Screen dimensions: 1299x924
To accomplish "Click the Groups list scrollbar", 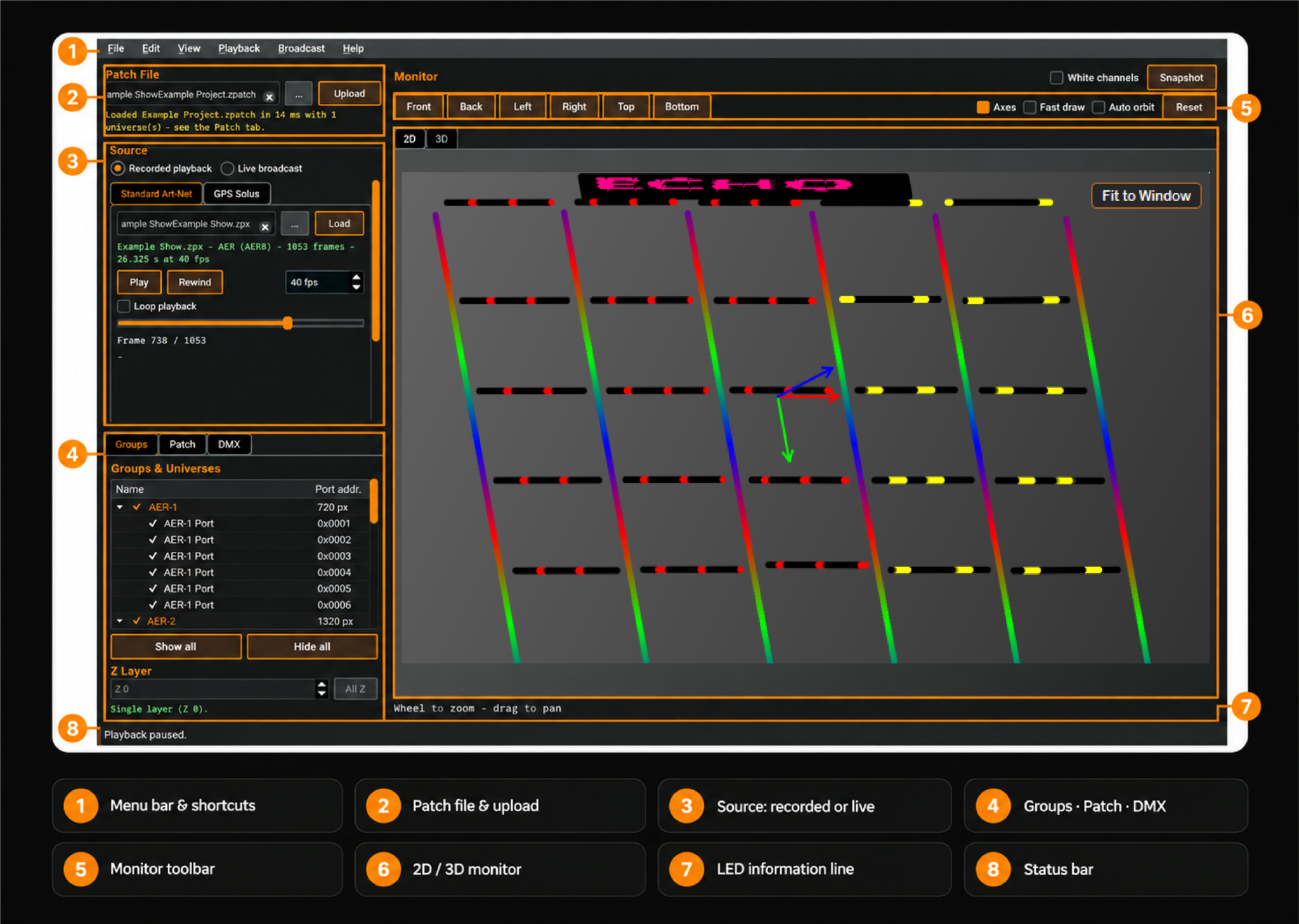I will (374, 501).
